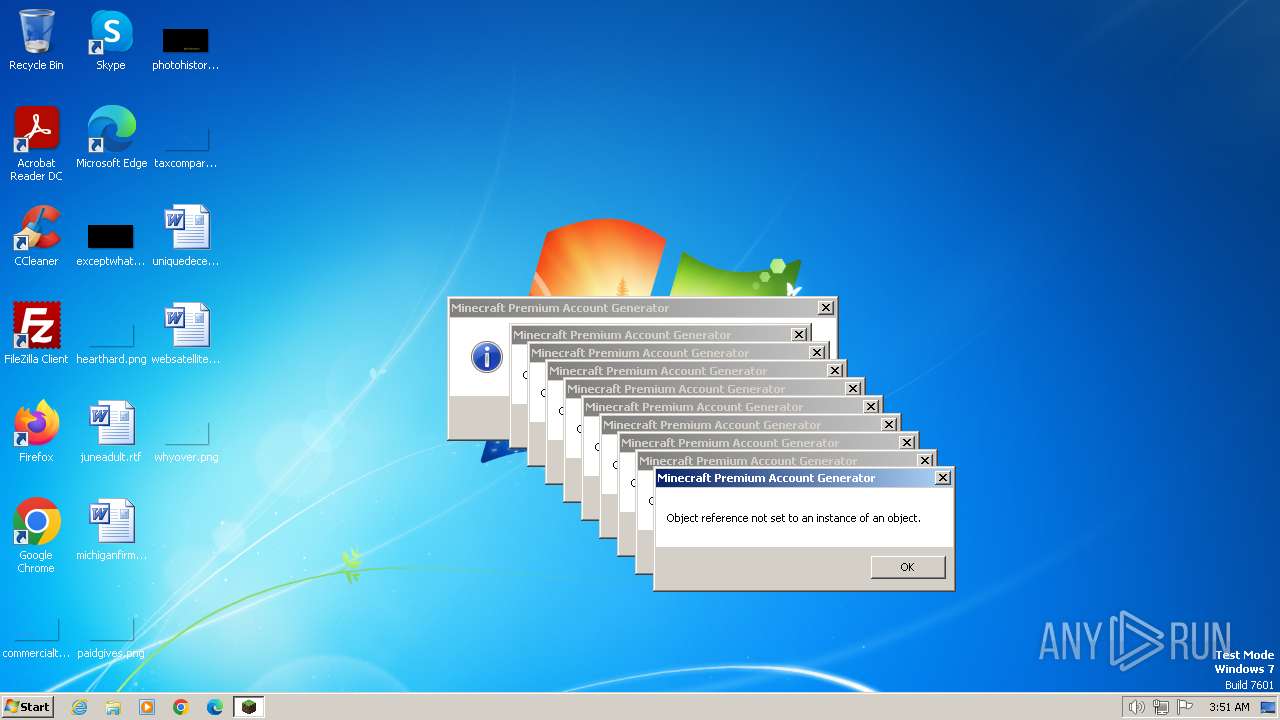This screenshot has width=1280, height=720.
Task: Select the Google Chrome desktop shortcut
Action: coord(36,536)
